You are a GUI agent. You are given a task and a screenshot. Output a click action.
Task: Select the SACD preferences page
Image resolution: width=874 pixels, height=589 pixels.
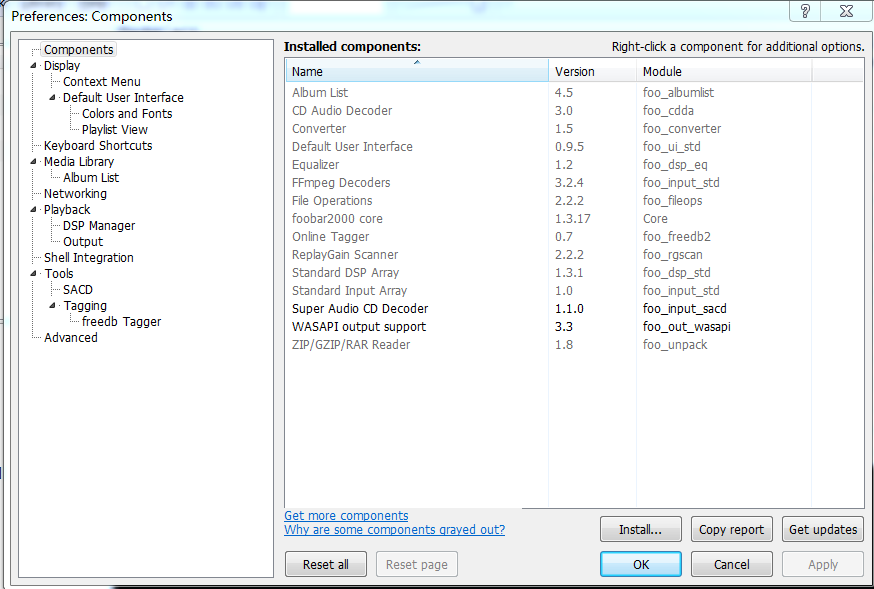coord(78,290)
